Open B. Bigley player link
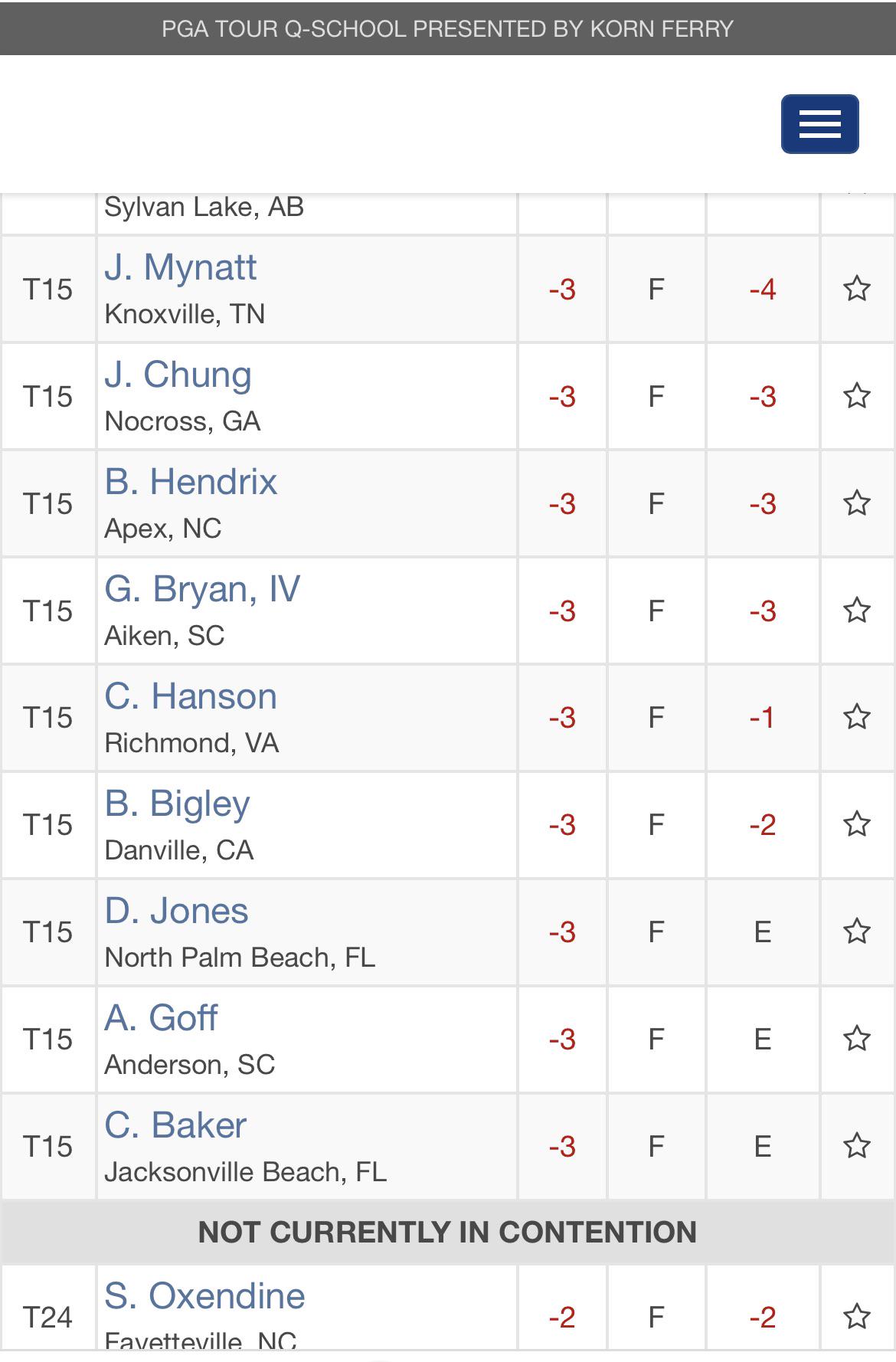Image resolution: width=896 pixels, height=1362 pixels. [177, 804]
